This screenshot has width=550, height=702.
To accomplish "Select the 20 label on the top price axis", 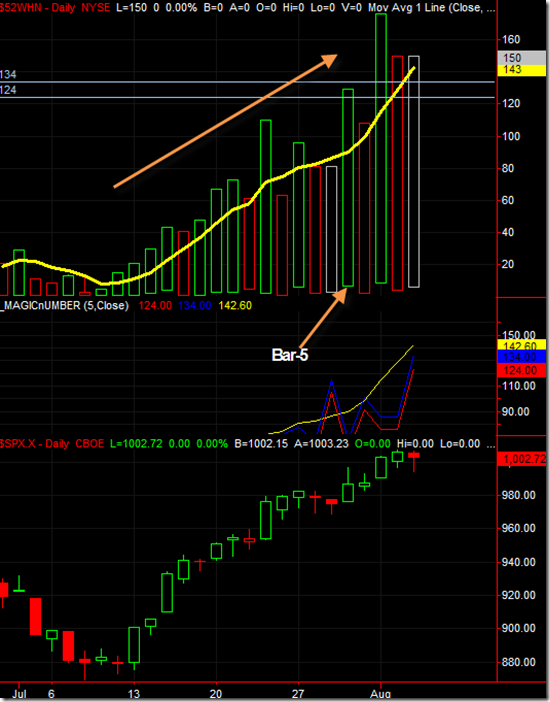I will tap(507, 264).
